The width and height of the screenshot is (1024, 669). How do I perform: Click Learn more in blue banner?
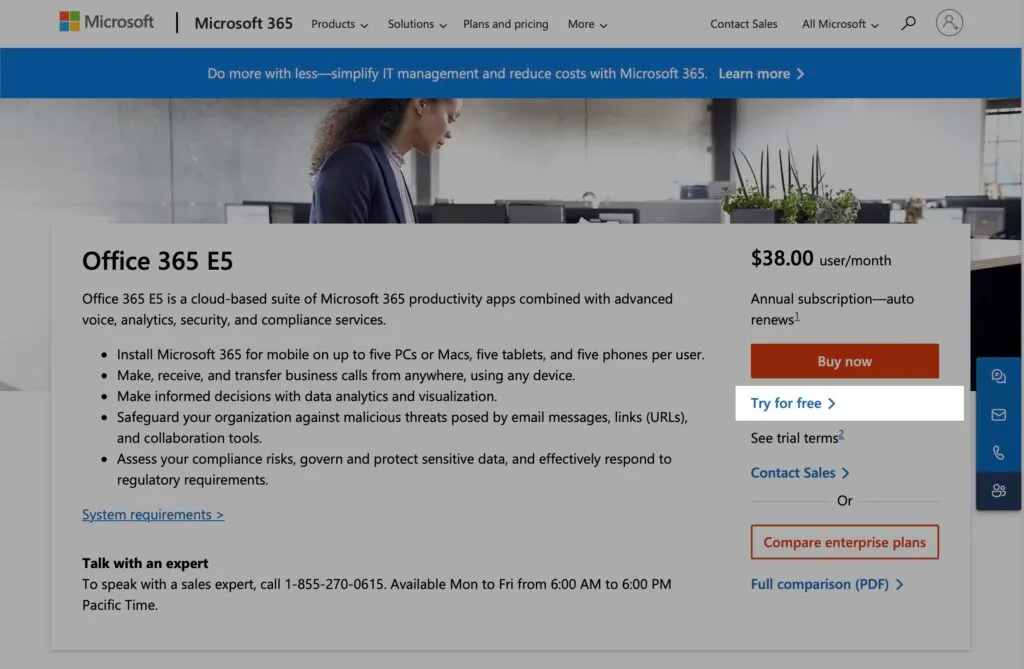761,74
